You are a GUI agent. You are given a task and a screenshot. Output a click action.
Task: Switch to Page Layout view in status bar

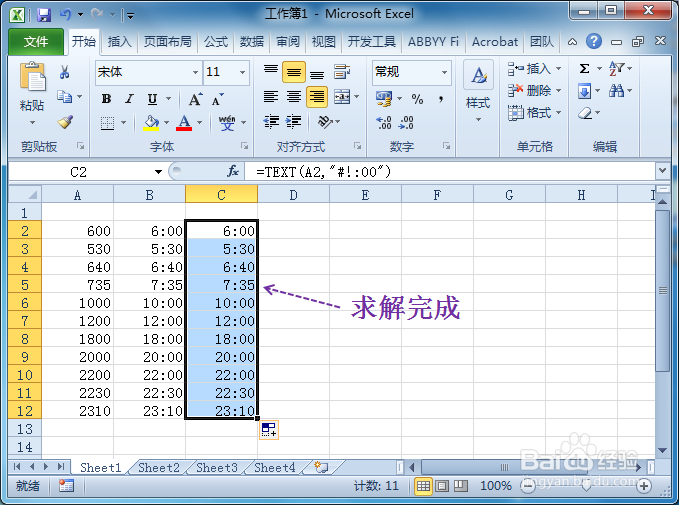coord(442,486)
